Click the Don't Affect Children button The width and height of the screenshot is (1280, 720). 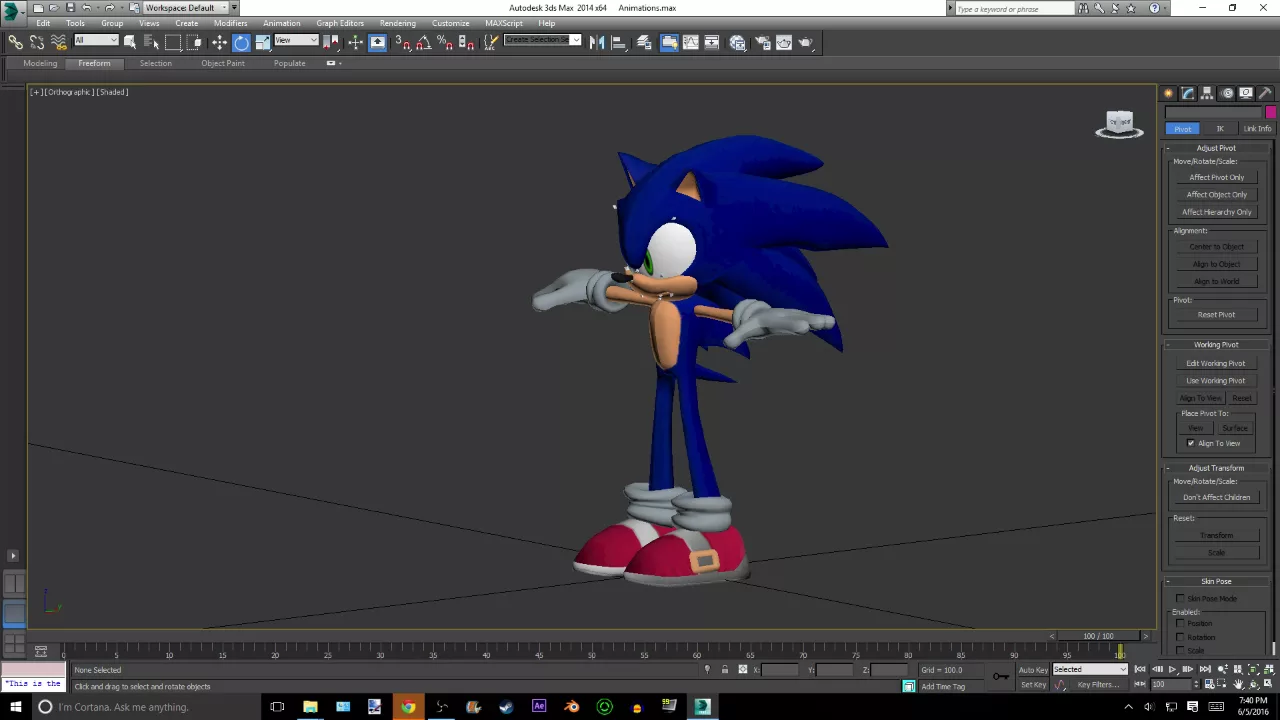(x=1216, y=497)
